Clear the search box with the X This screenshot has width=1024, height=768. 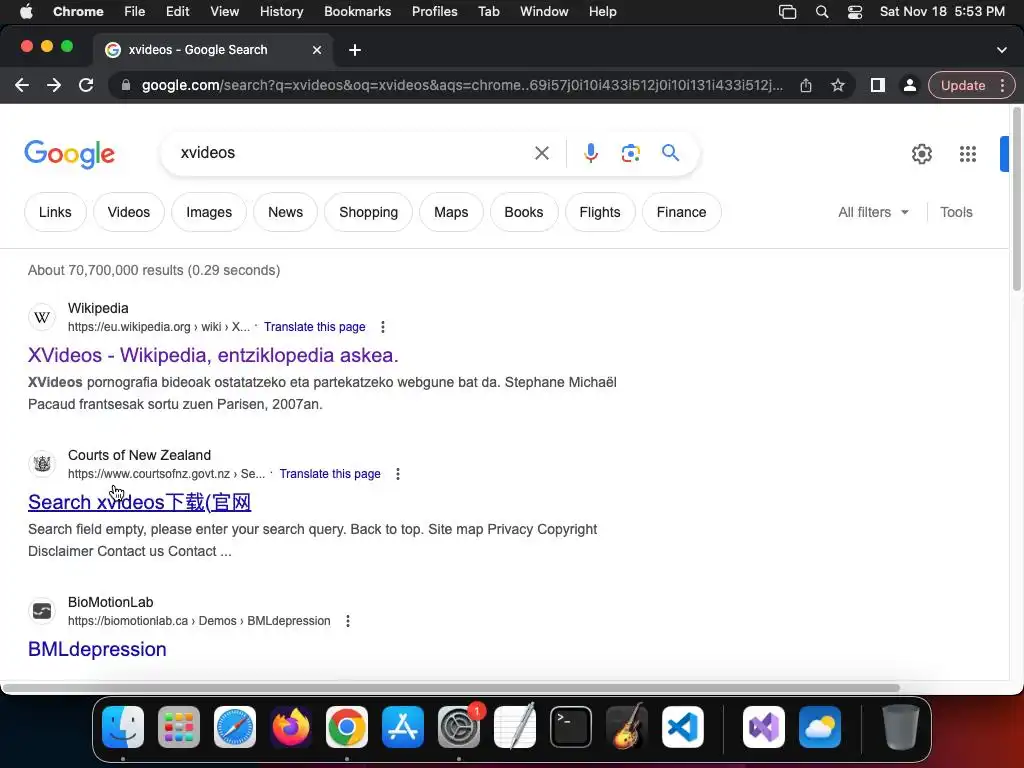541,153
